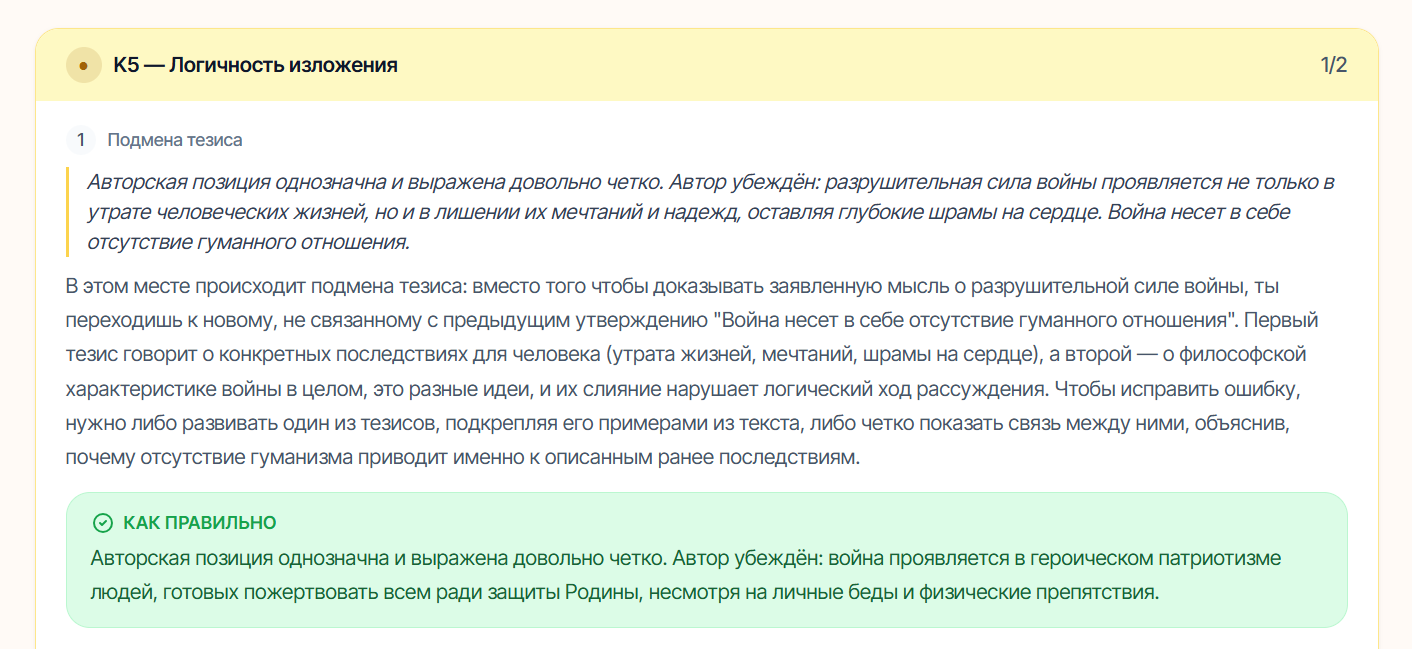Toggle visibility of the Подмена тезиса error
The image size is (1412, 649).
(177, 140)
